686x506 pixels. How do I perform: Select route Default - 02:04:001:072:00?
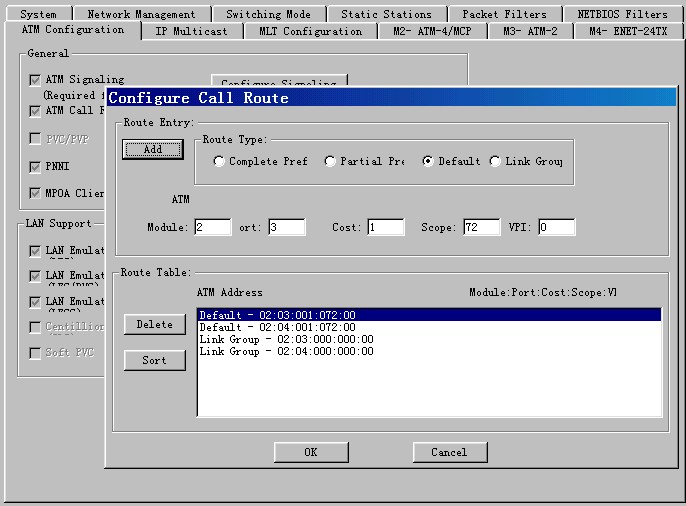[x=277, y=327]
